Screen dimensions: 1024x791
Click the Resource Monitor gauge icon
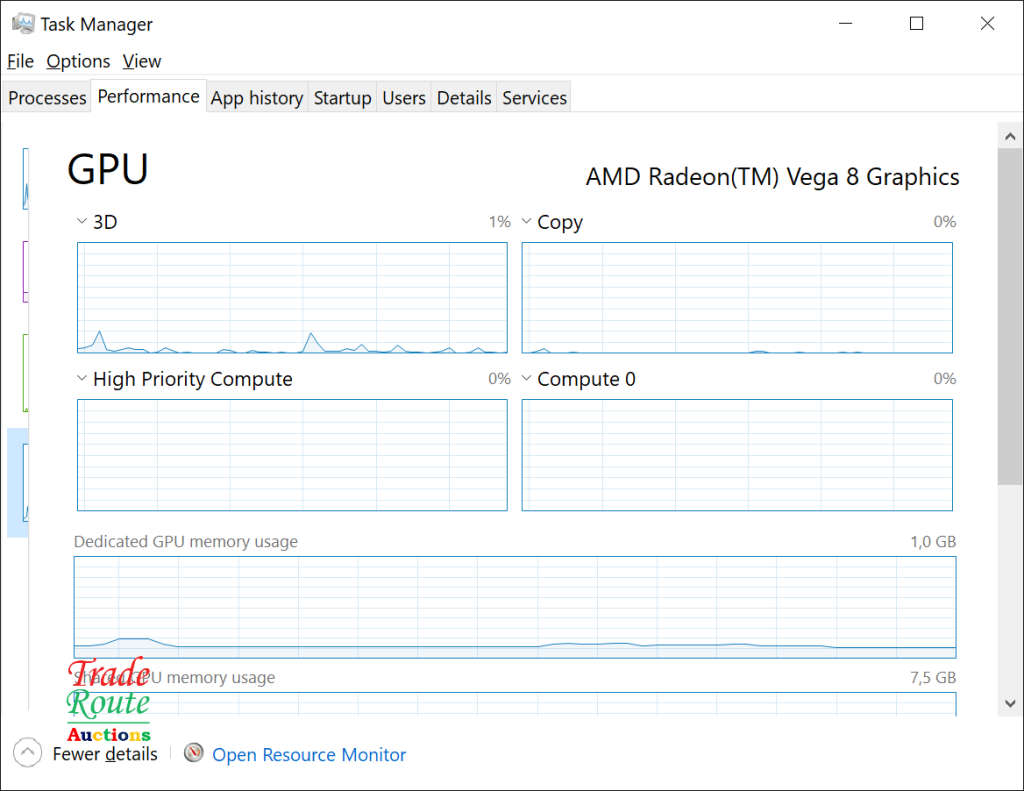pyautogui.click(x=194, y=753)
